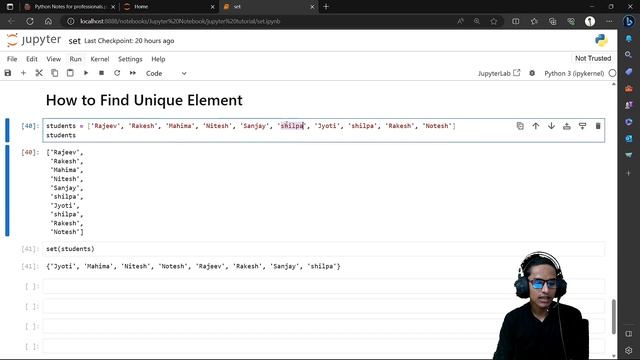Insert a new cell with the plus icon
640x360 pixels.
click(23, 73)
